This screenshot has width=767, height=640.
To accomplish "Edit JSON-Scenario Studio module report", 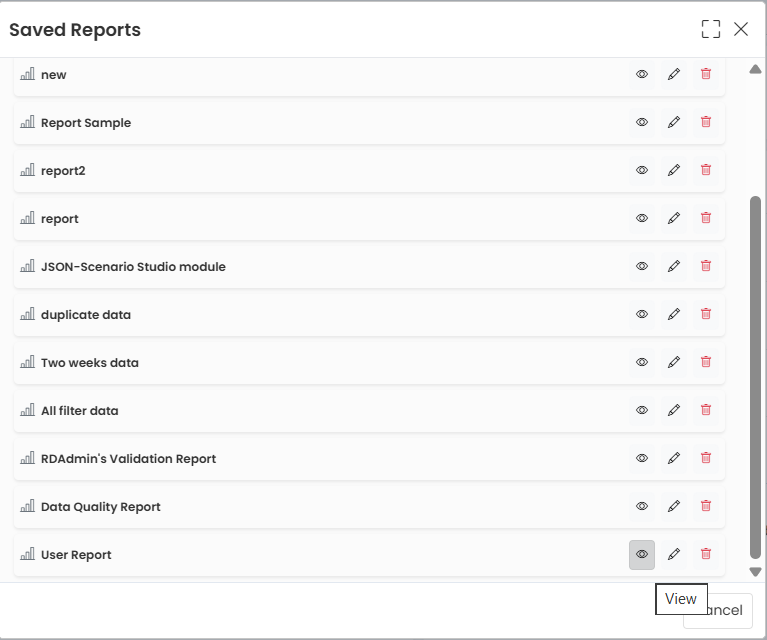I will click(x=674, y=266).
